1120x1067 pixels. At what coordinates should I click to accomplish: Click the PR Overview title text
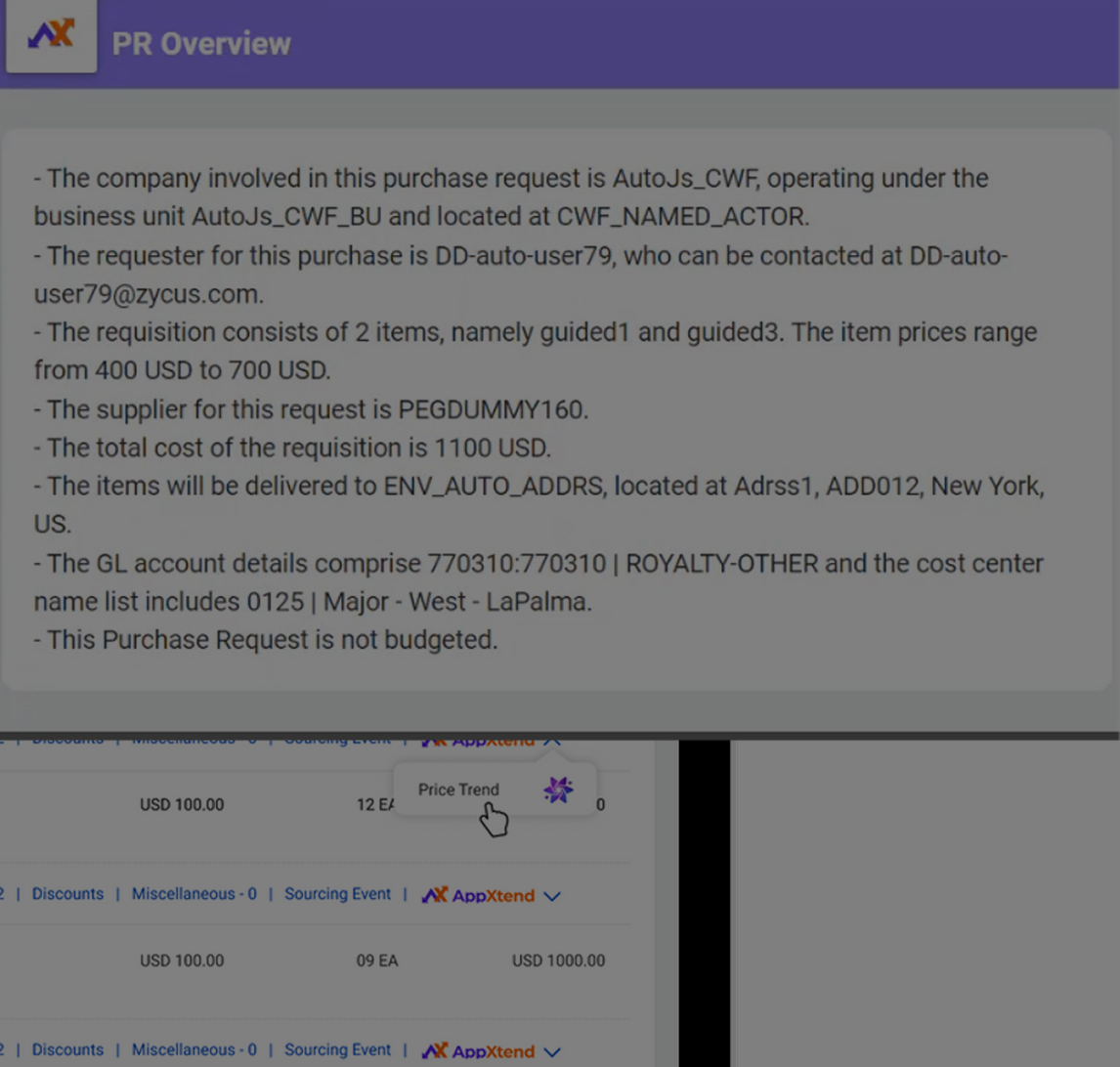(x=201, y=44)
